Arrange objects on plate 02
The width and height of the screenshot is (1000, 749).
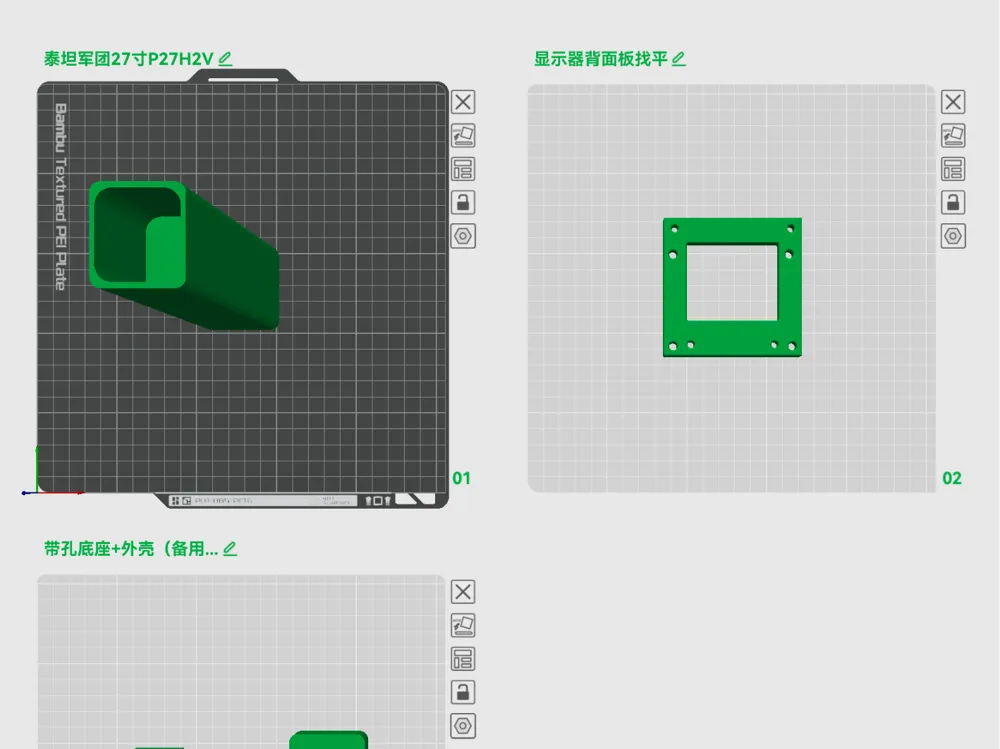click(953, 170)
